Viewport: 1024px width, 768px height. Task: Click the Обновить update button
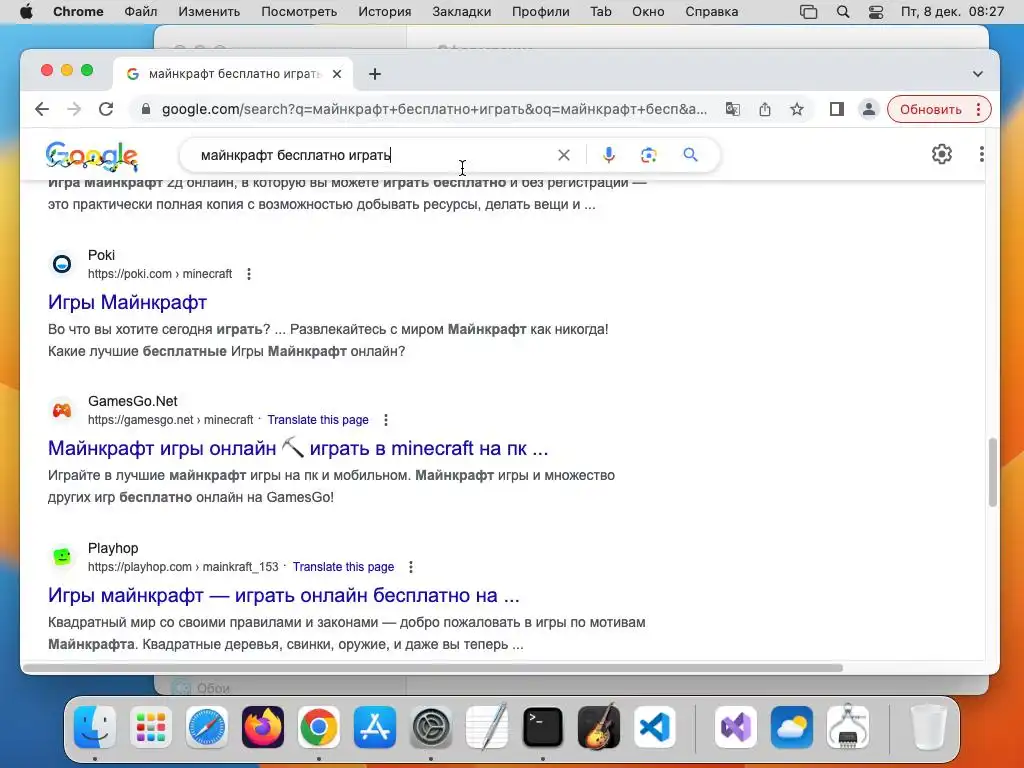[x=931, y=109]
